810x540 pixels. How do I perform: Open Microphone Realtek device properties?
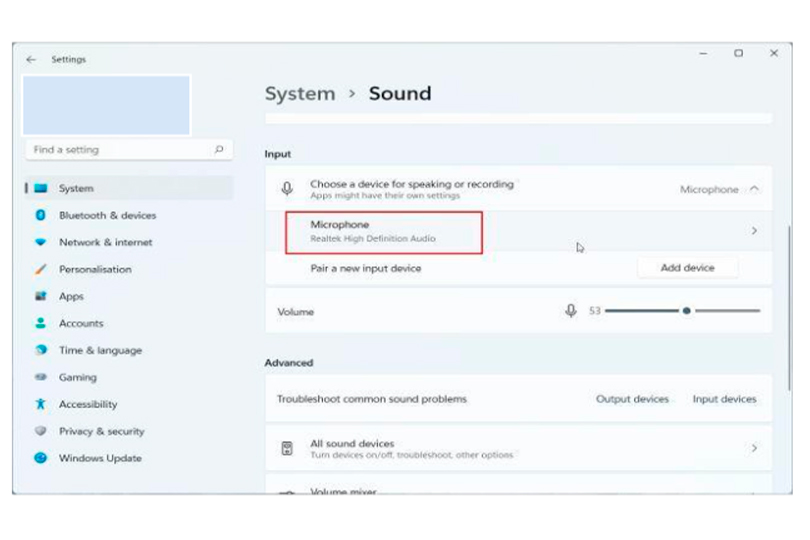point(384,232)
